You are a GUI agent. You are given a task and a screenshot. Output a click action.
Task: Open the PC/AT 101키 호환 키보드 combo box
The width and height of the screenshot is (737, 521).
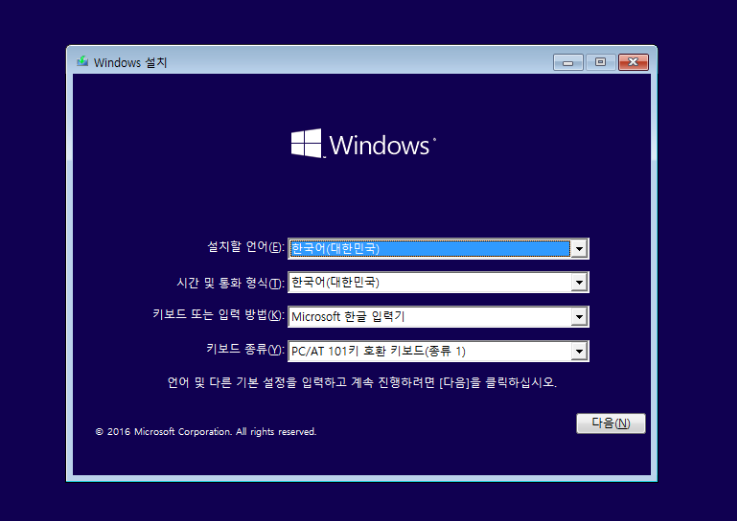[428, 351]
